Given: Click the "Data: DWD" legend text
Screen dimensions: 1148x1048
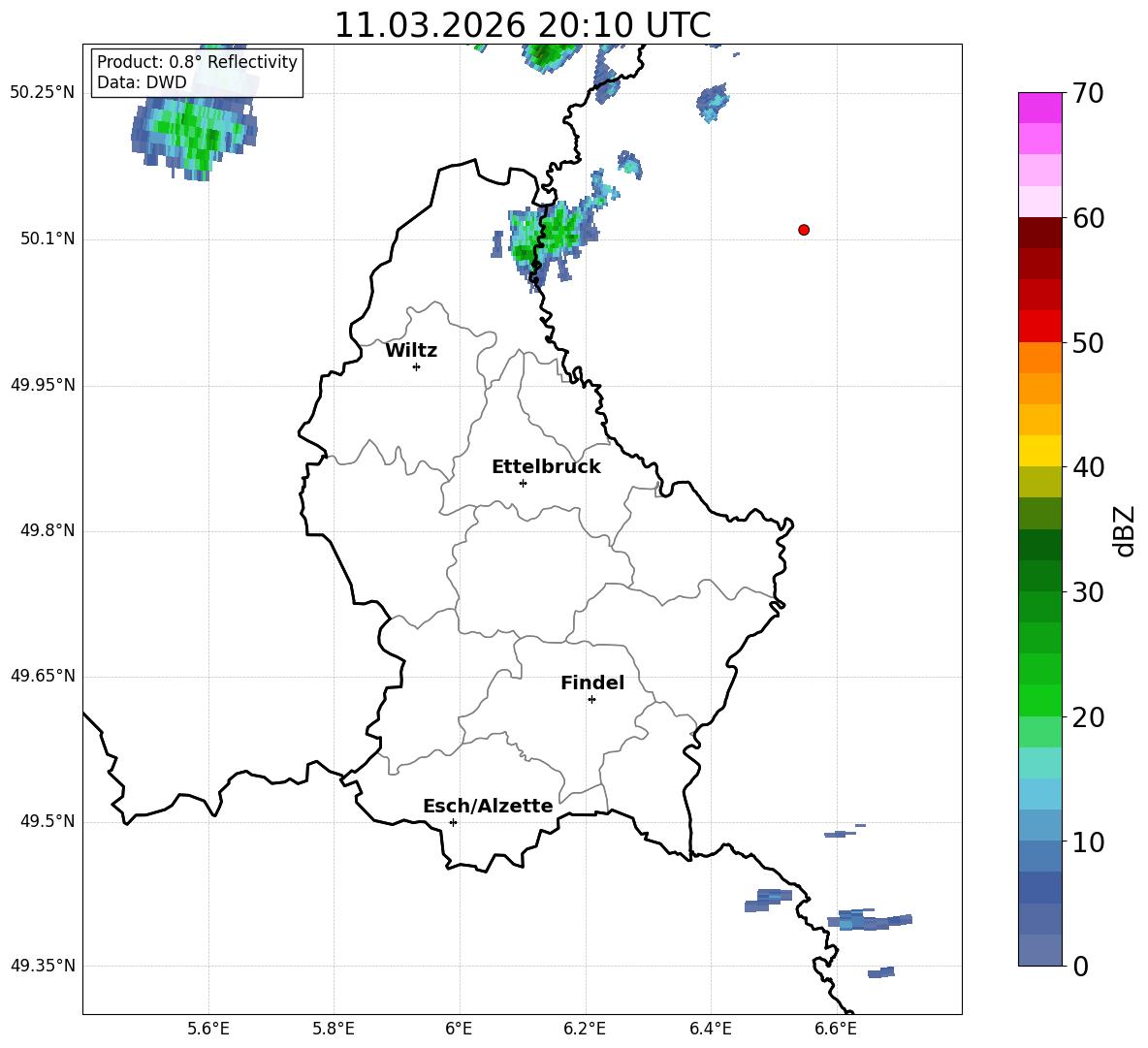Looking at the screenshot, I should pyautogui.click(x=142, y=82).
